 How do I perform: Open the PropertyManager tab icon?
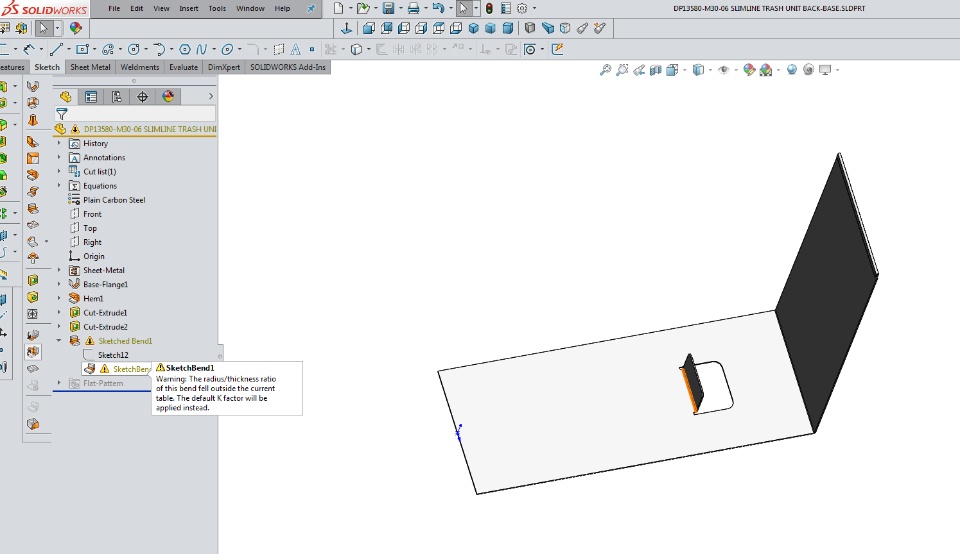pyautogui.click(x=91, y=97)
